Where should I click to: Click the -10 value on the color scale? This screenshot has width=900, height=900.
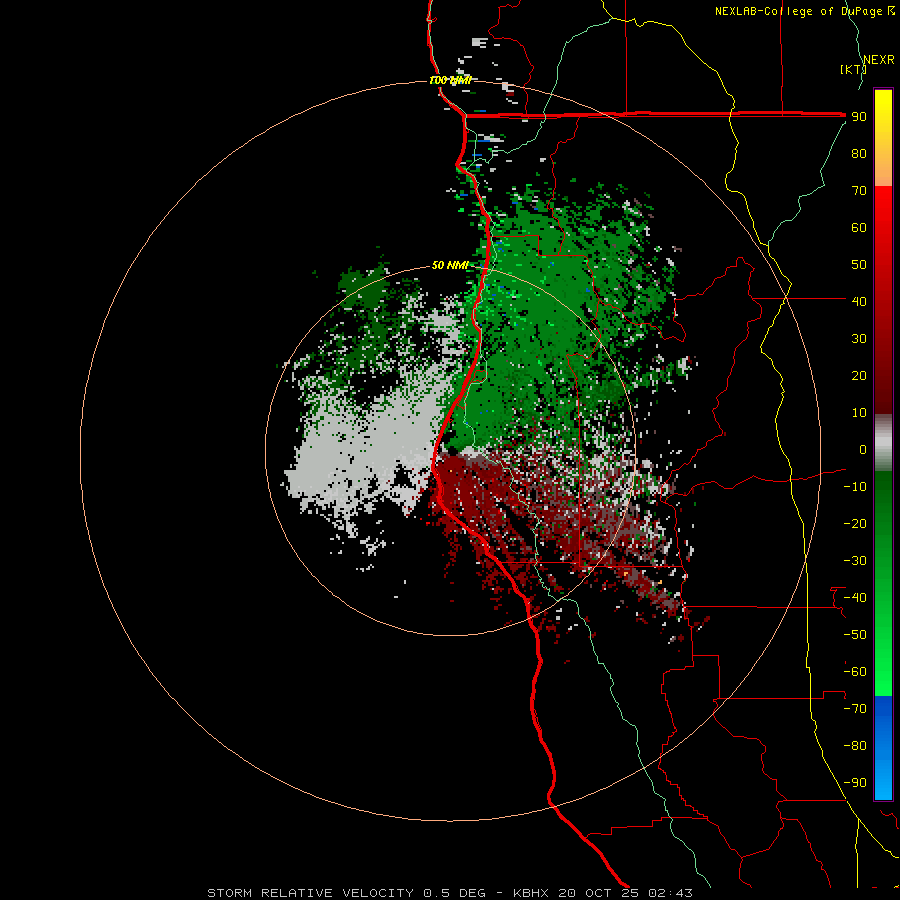point(855,487)
